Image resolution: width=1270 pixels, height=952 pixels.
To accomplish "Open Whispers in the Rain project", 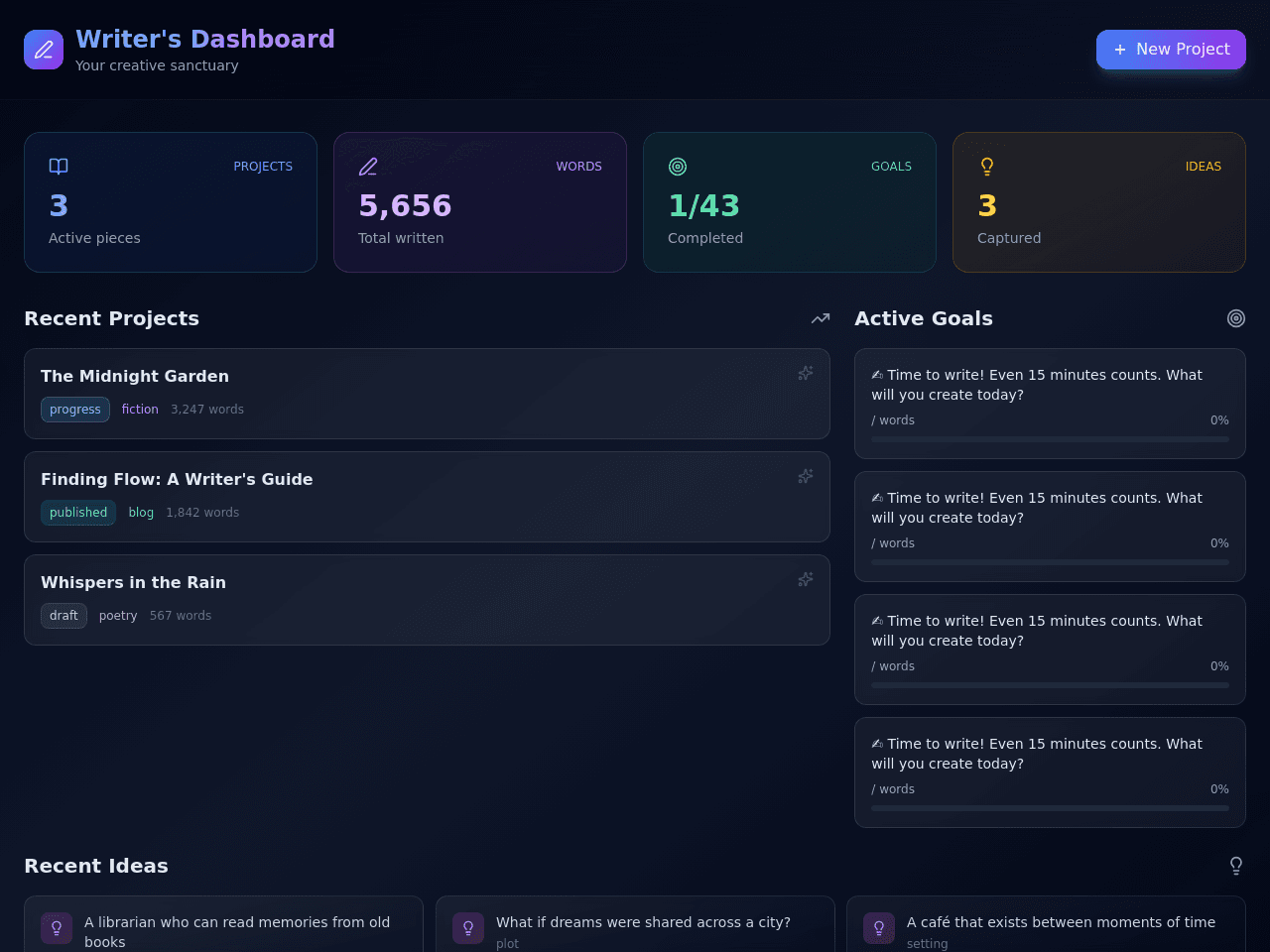I will coord(427,600).
